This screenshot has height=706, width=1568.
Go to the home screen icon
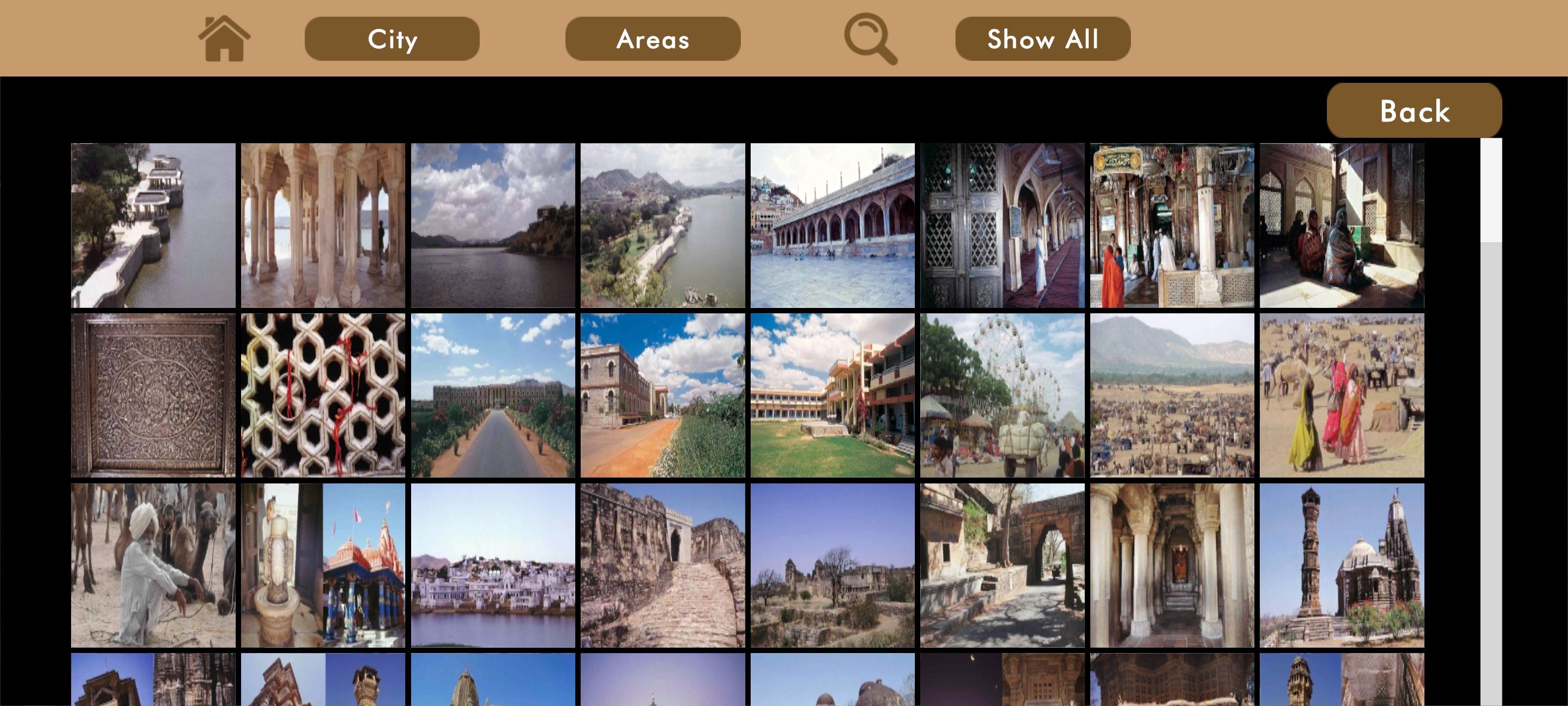click(224, 38)
